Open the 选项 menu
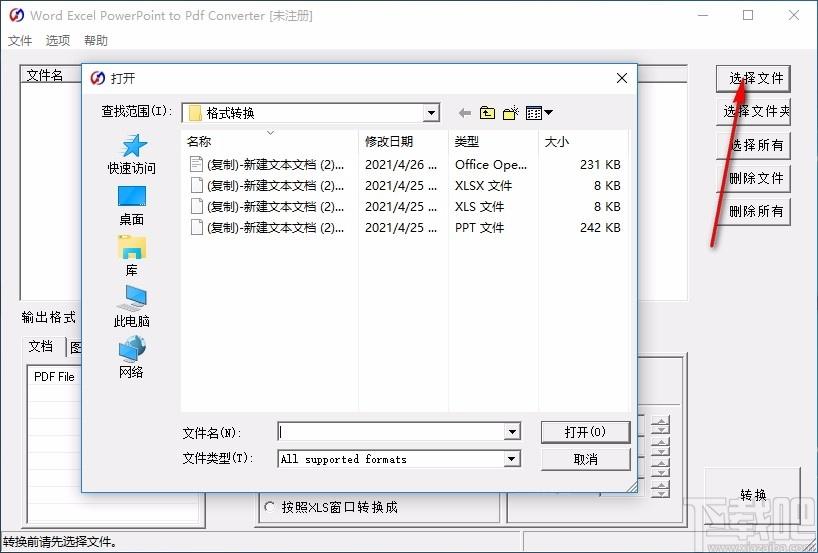818x553 pixels. coord(57,40)
